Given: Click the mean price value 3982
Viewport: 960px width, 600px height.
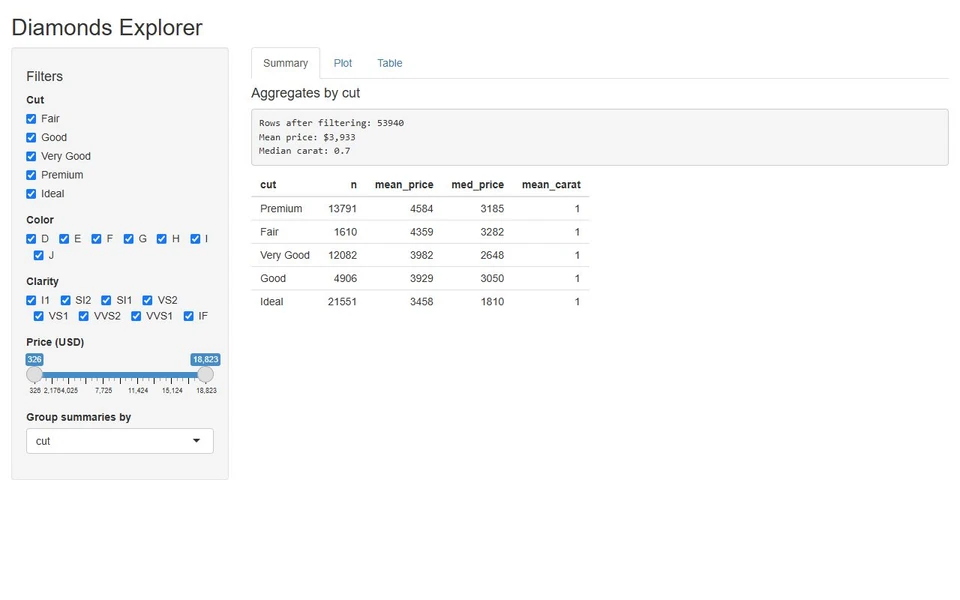Looking at the screenshot, I should (x=422, y=255).
